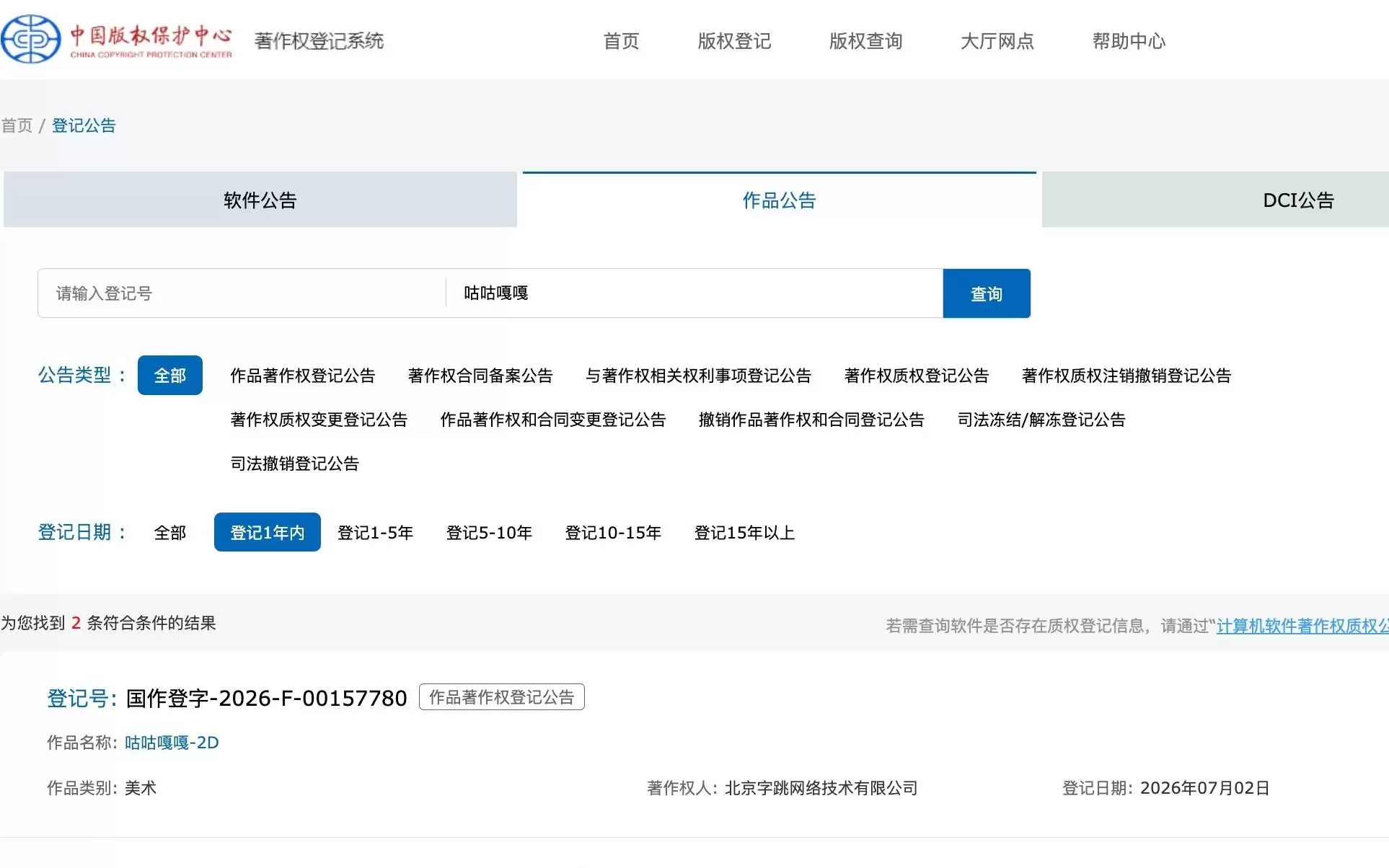Viewport: 1389px width, 868px height.
Task: Click the blue 查询 button
Action: point(987,293)
